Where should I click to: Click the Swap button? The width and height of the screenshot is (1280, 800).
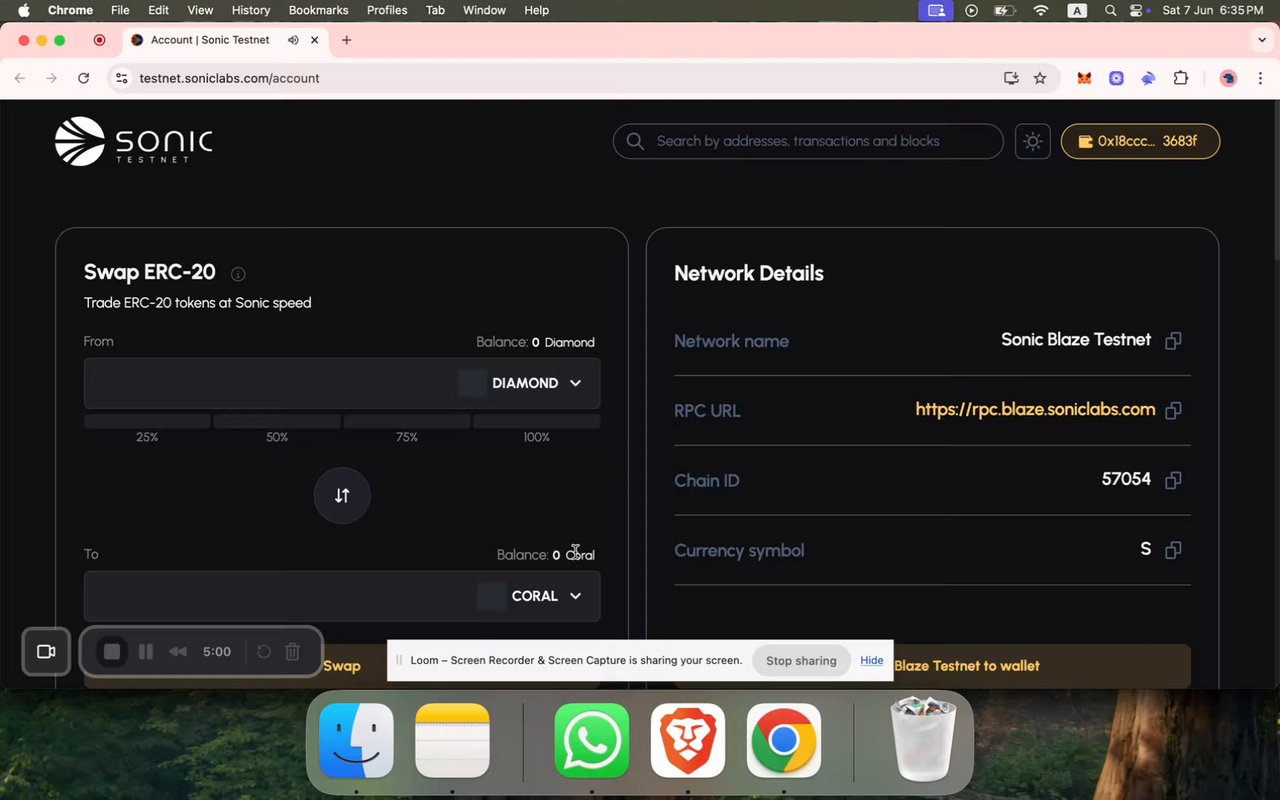click(x=342, y=666)
